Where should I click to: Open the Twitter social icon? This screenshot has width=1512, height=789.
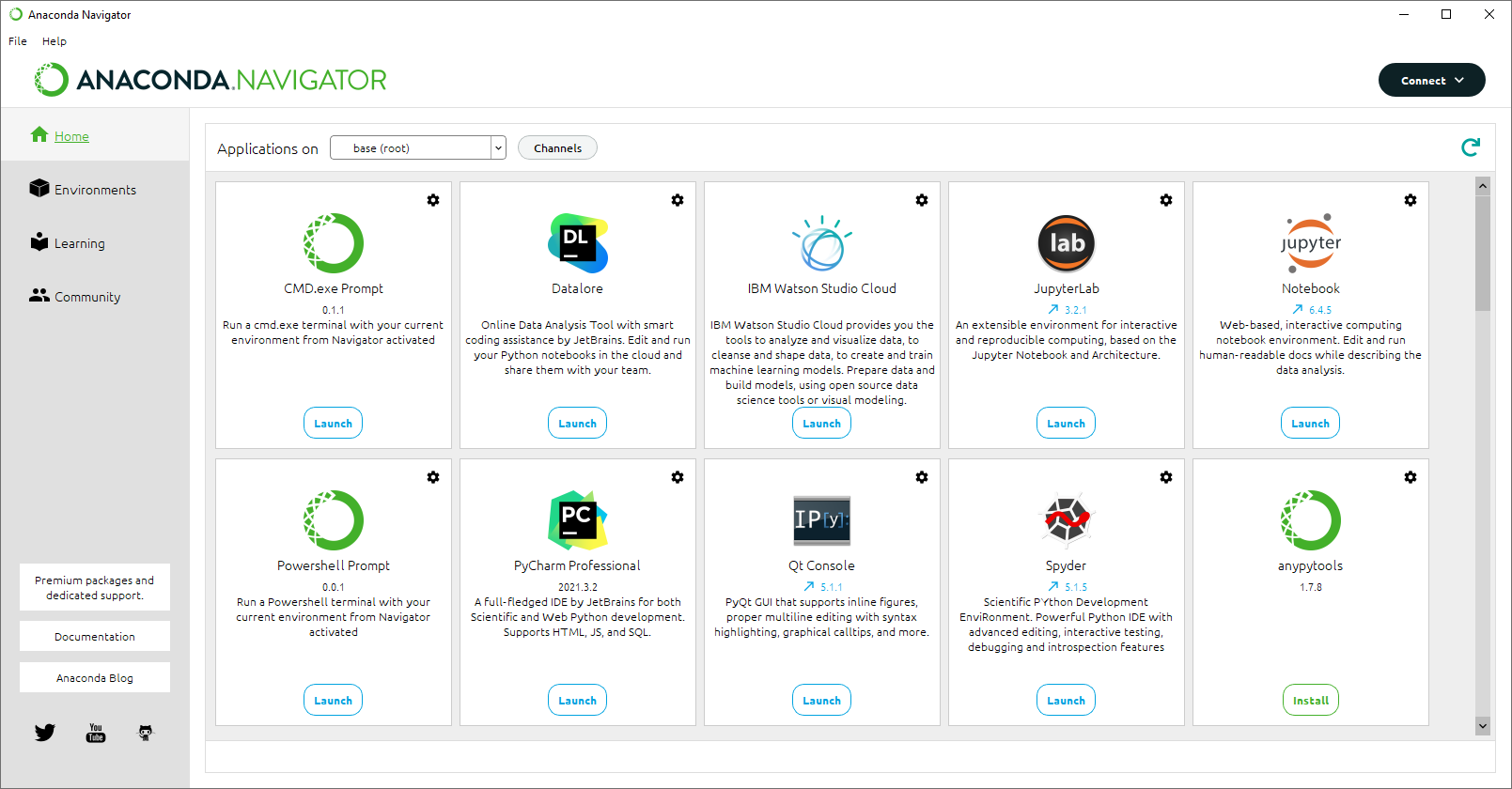coord(45,733)
